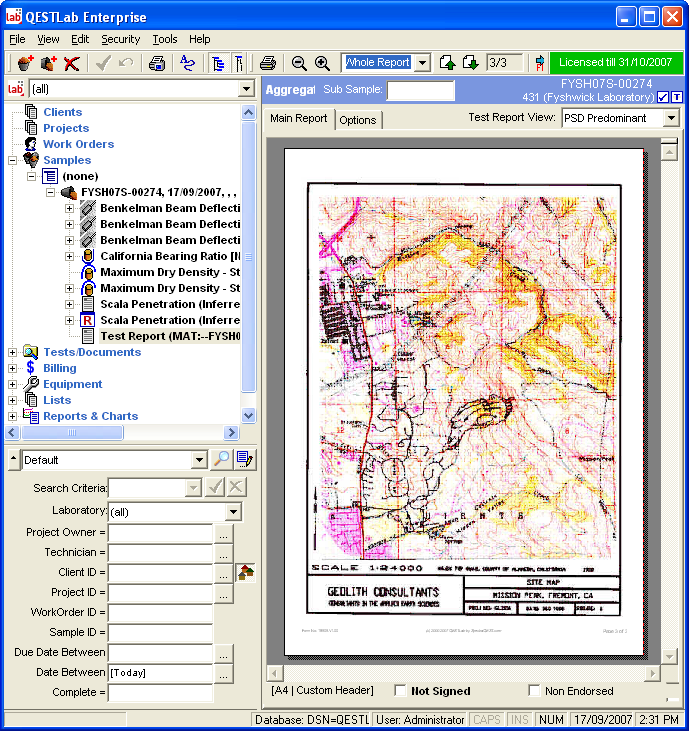Click the Sample ID input field
This screenshot has height=731, width=689.
click(x=160, y=632)
